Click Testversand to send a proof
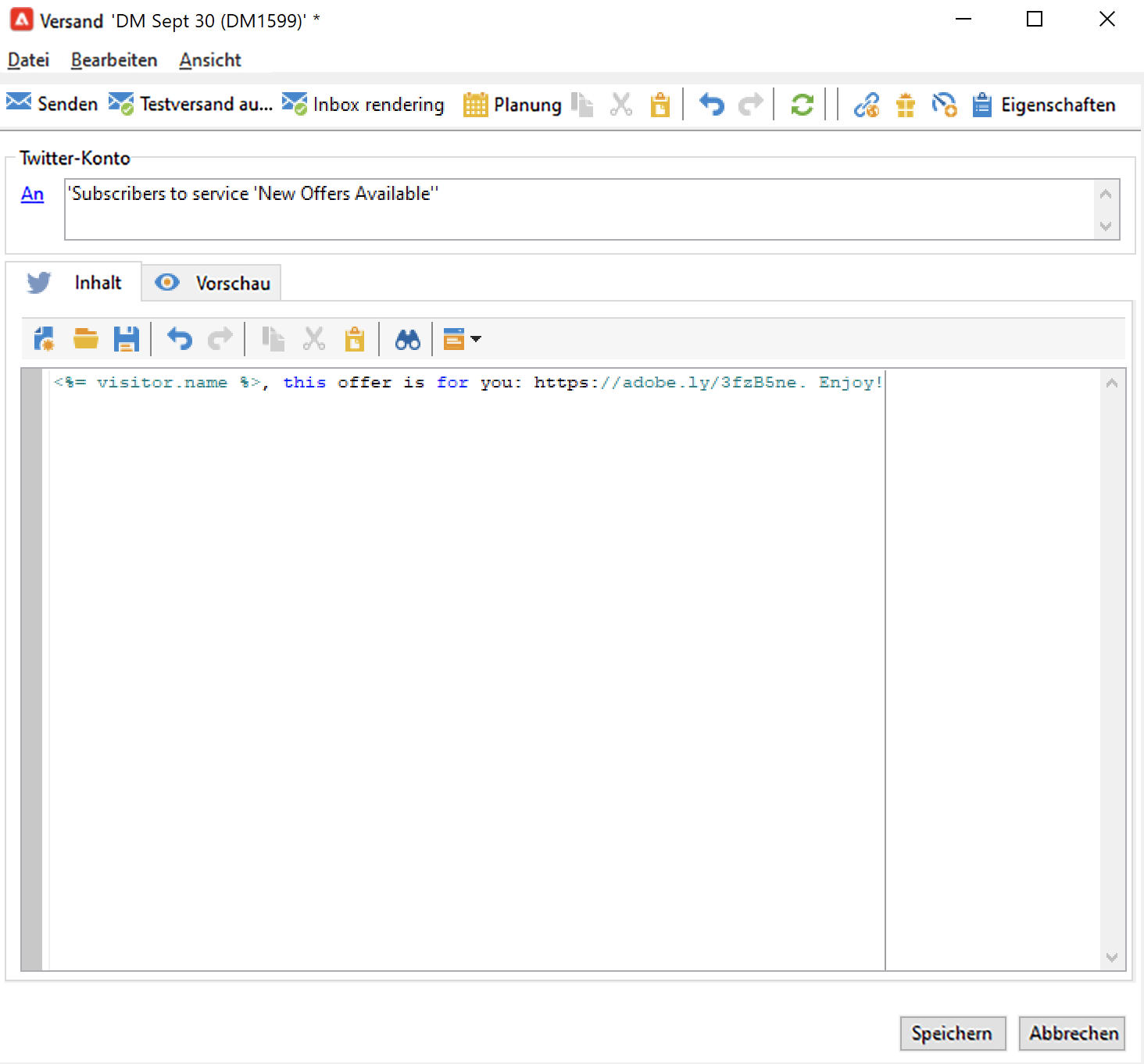Screen dimensions: 1144x1064 click(x=191, y=104)
